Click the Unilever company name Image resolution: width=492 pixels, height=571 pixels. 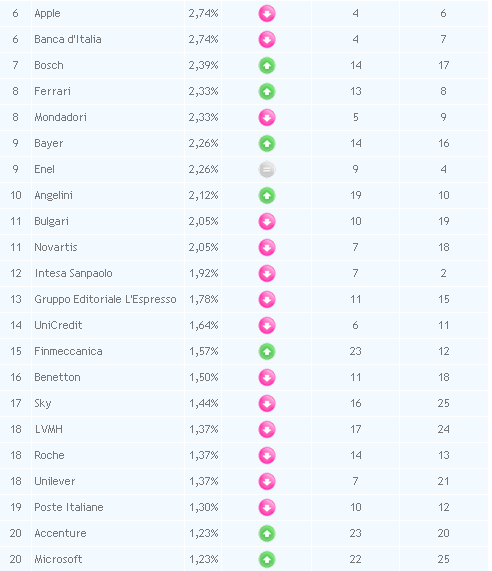(x=55, y=481)
